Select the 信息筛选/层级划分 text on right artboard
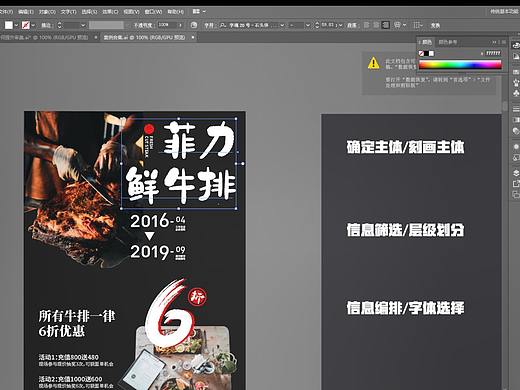 [x=405, y=230]
